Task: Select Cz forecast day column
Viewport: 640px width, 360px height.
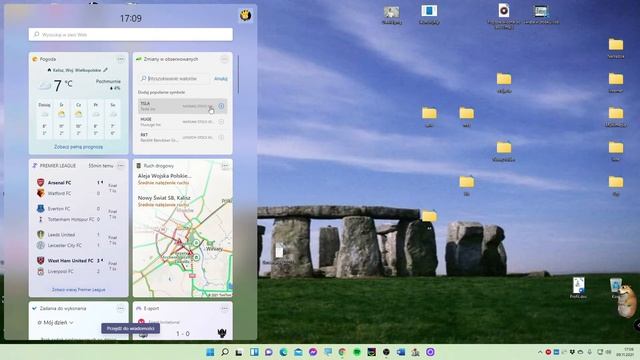Action: click(x=78, y=119)
